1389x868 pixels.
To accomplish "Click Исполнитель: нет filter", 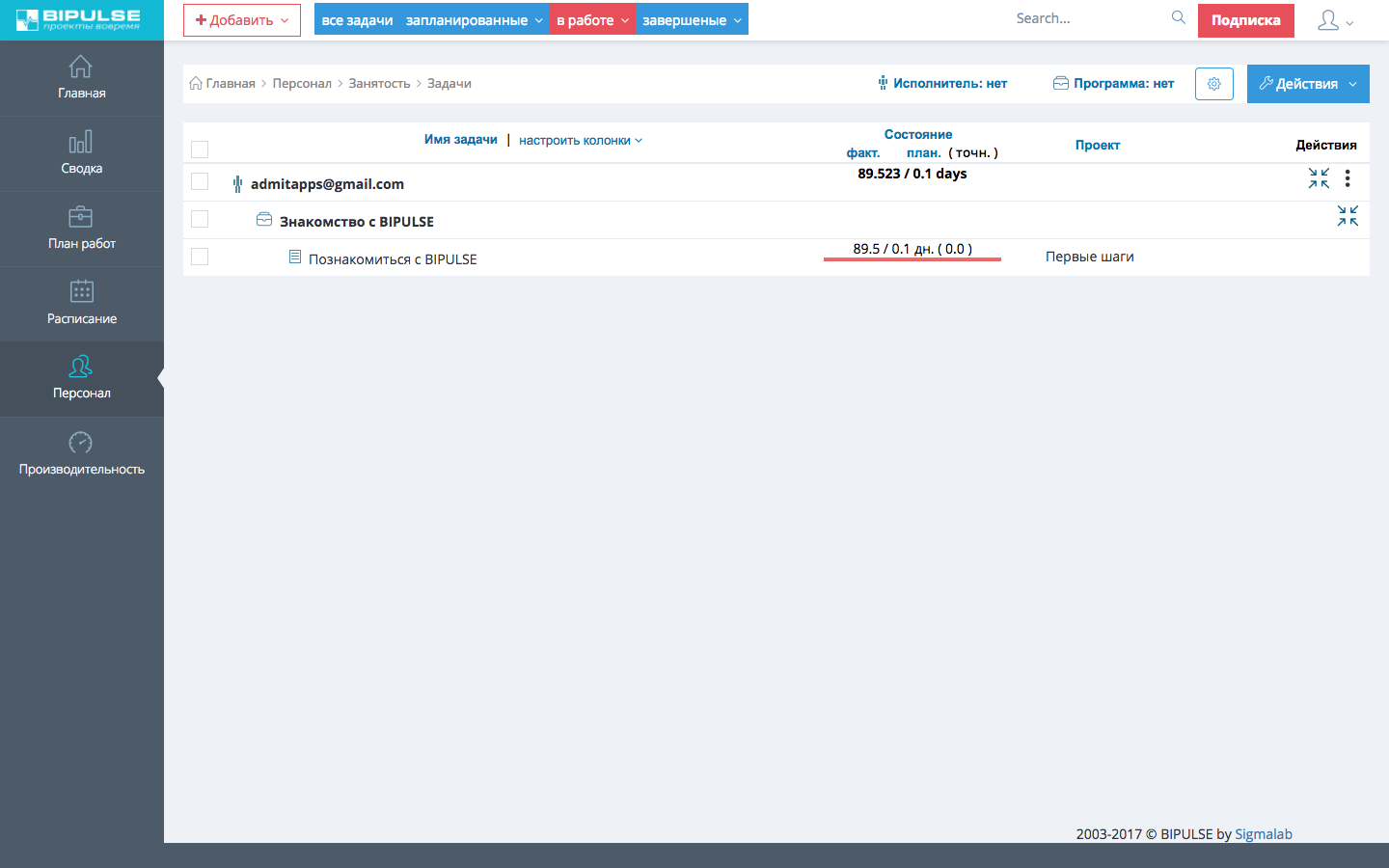I will coord(942,84).
